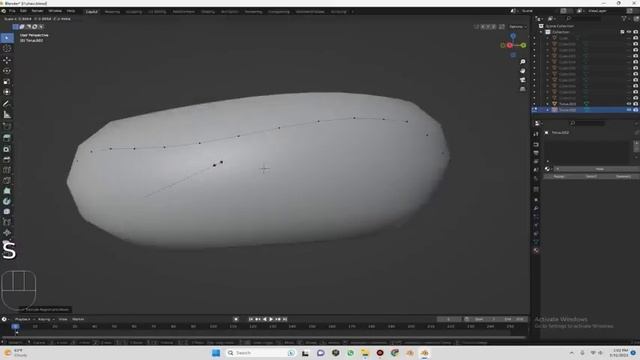Select the Measure tool
Screen dimensions: 640x360
tap(7, 115)
